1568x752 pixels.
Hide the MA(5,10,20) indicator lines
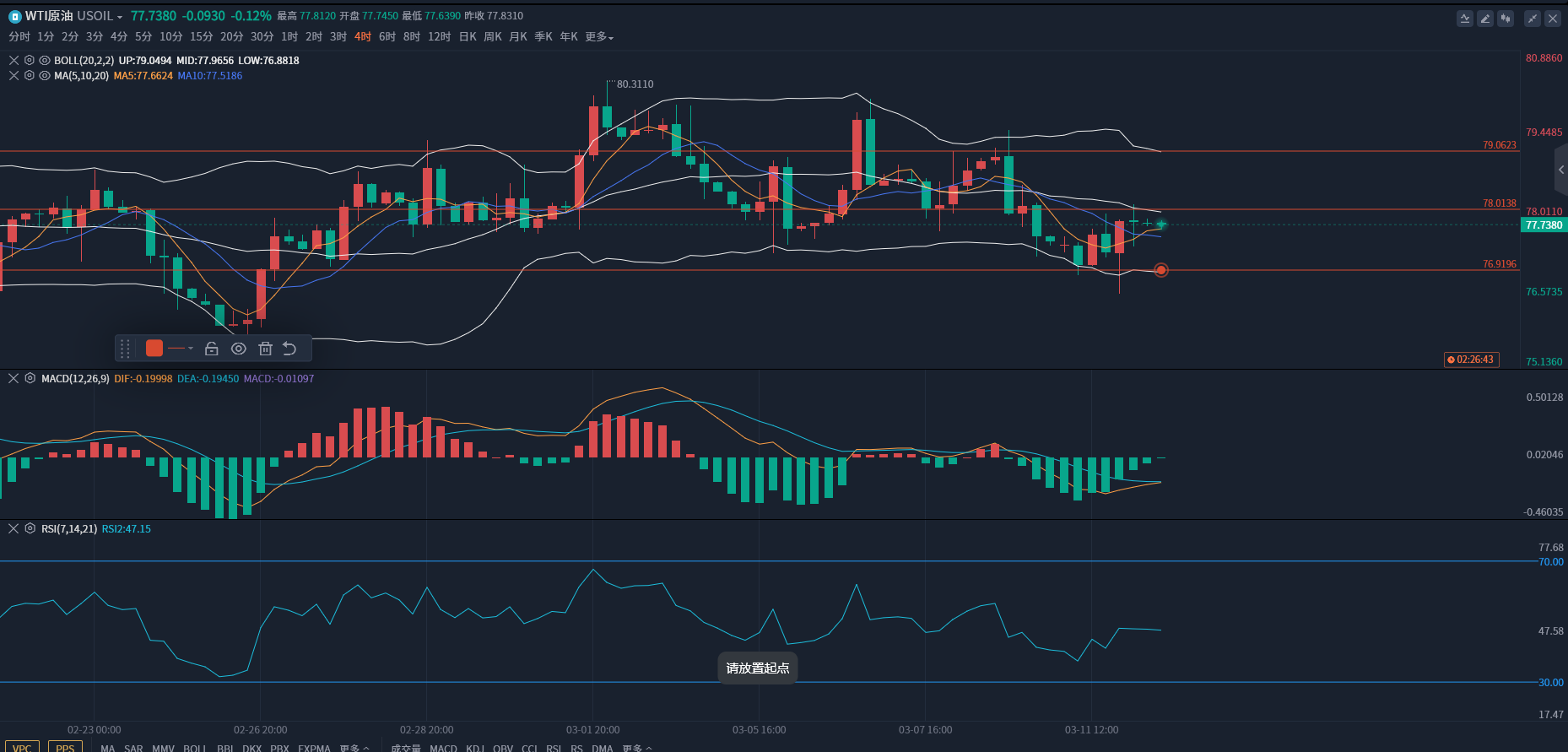[45, 76]
